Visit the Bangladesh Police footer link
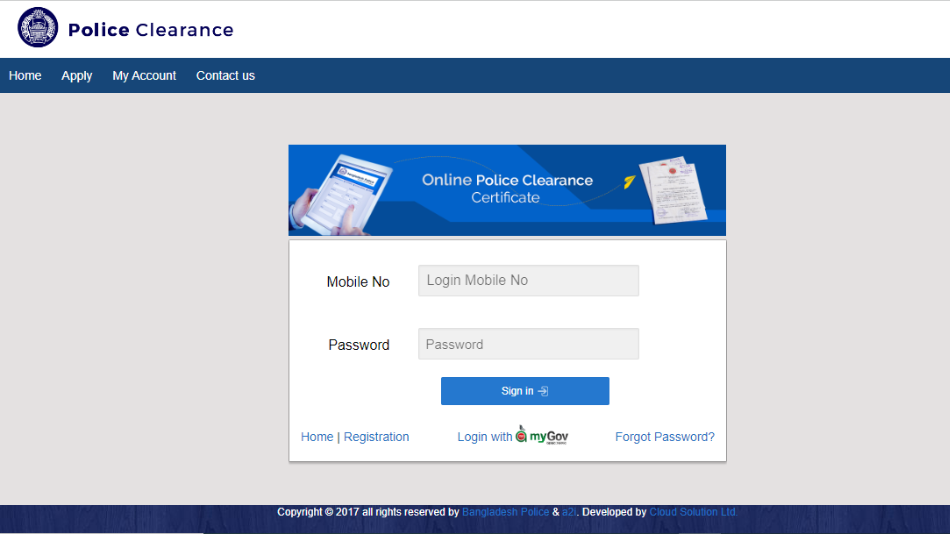 (x=505, y=512)
